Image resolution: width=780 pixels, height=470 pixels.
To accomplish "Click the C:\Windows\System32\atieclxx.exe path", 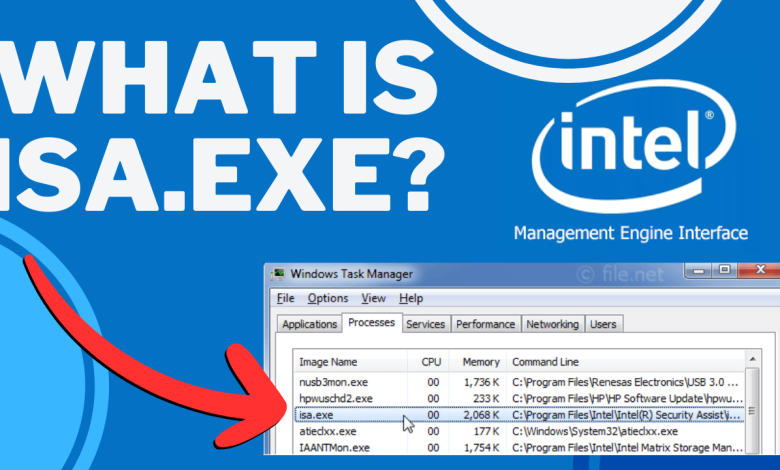I will pos(595,431).
